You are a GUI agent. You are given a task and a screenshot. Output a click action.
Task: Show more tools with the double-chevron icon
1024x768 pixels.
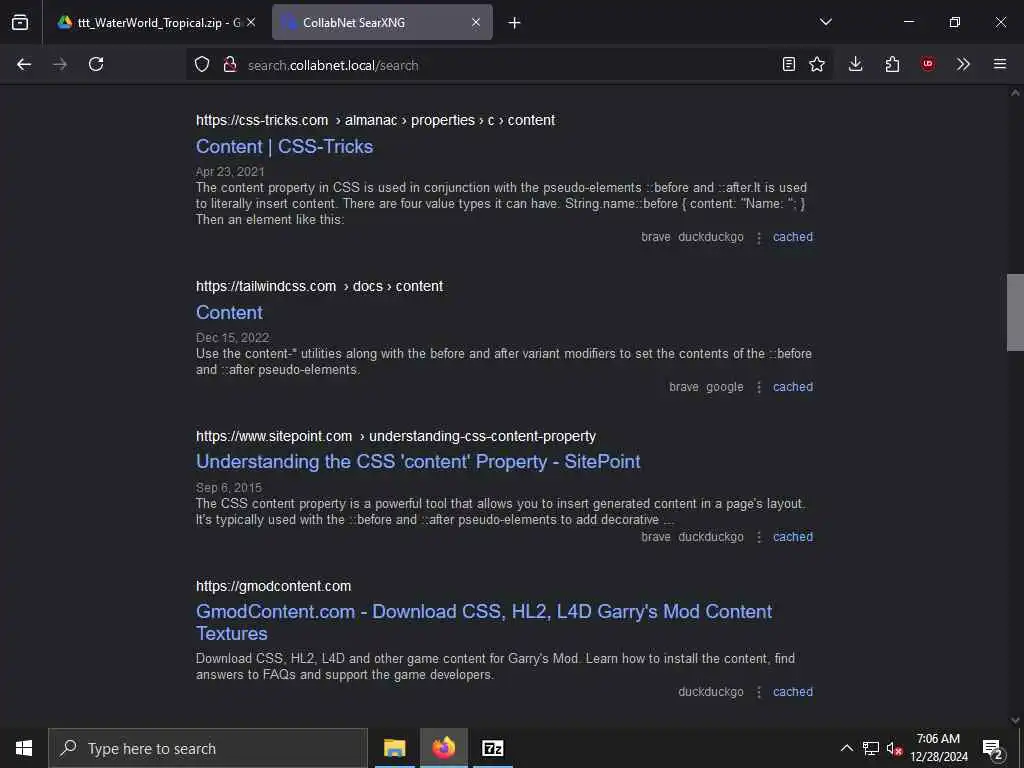pyautogui.click(x=963, y=64)
